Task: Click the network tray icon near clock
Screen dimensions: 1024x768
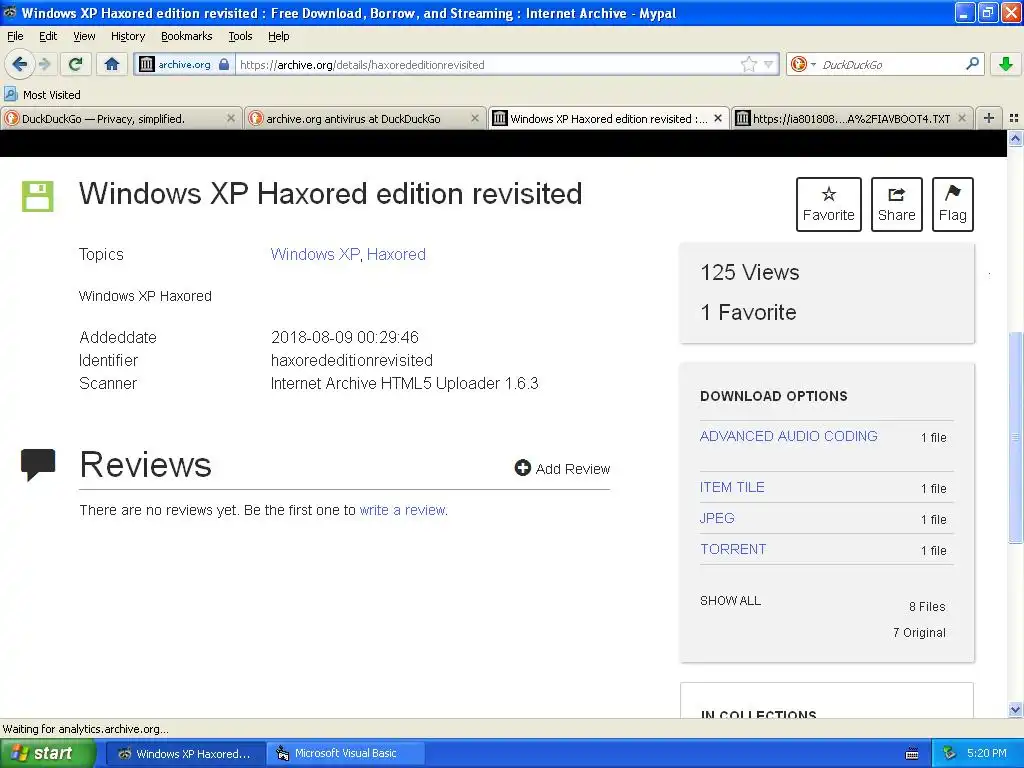Action: click(x=950, y=754)
